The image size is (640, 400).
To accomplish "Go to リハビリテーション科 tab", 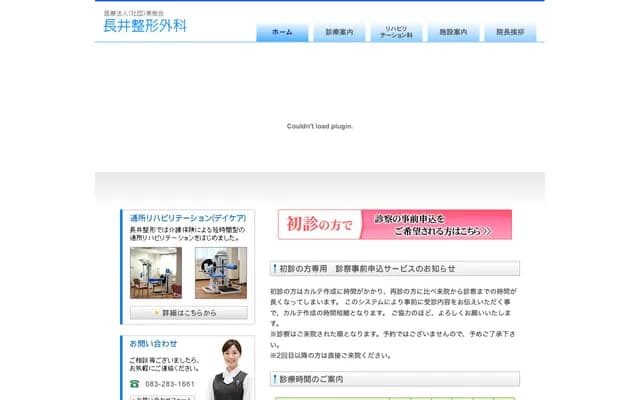I will pos(396,32).
